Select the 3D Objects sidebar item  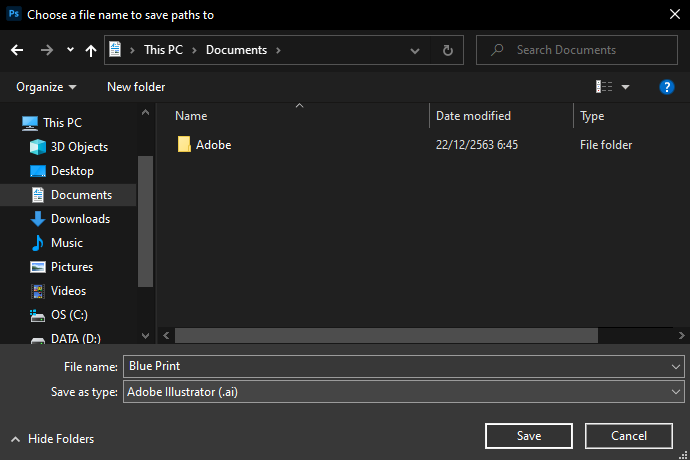coord(79,147)
